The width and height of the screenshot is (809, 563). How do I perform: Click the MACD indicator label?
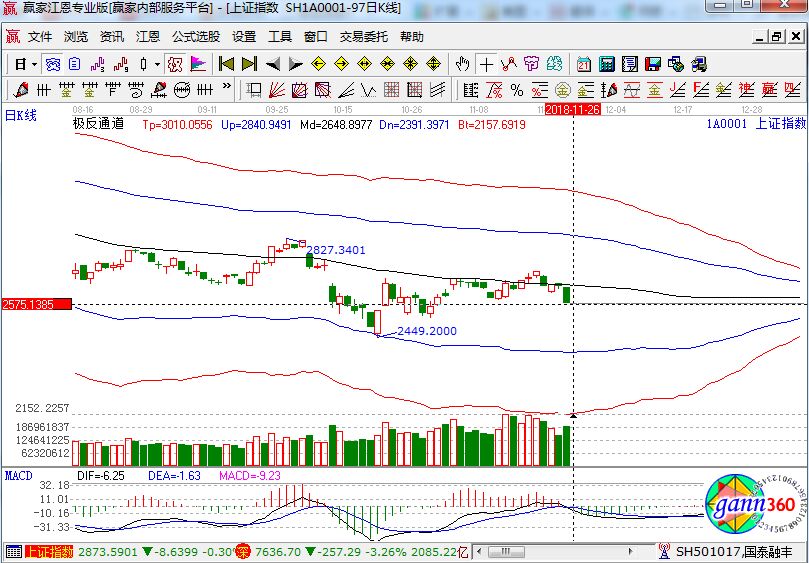18,475
